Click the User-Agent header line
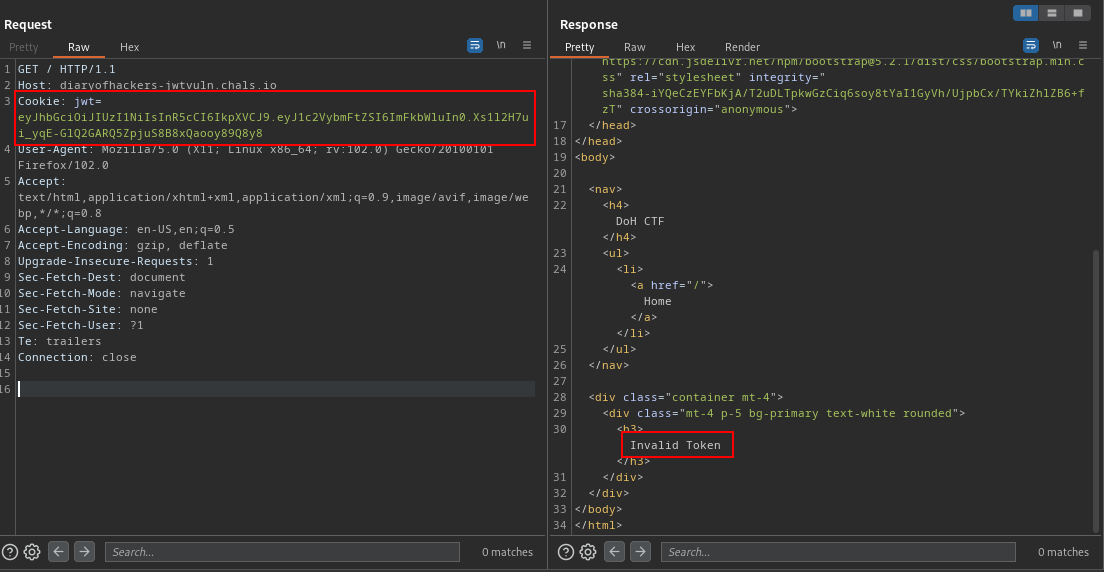 tap(256, 157)
